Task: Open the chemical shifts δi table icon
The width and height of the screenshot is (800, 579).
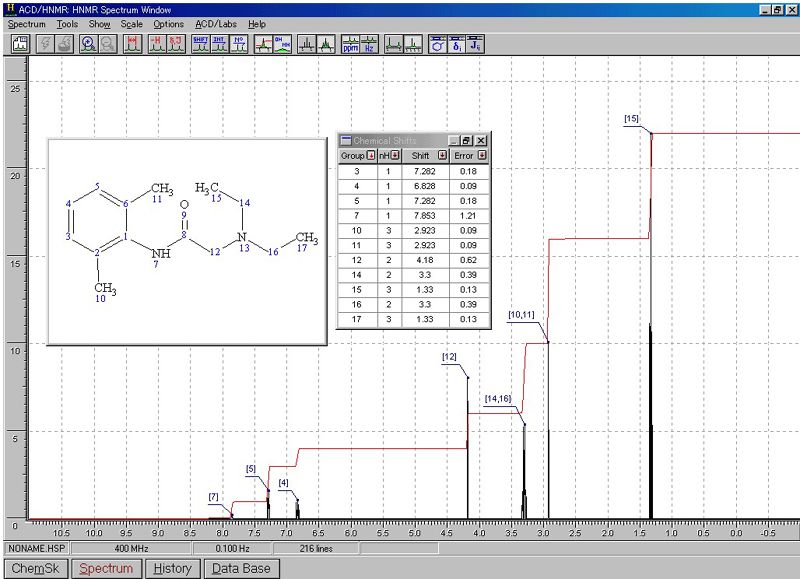Action: (457, 44)
